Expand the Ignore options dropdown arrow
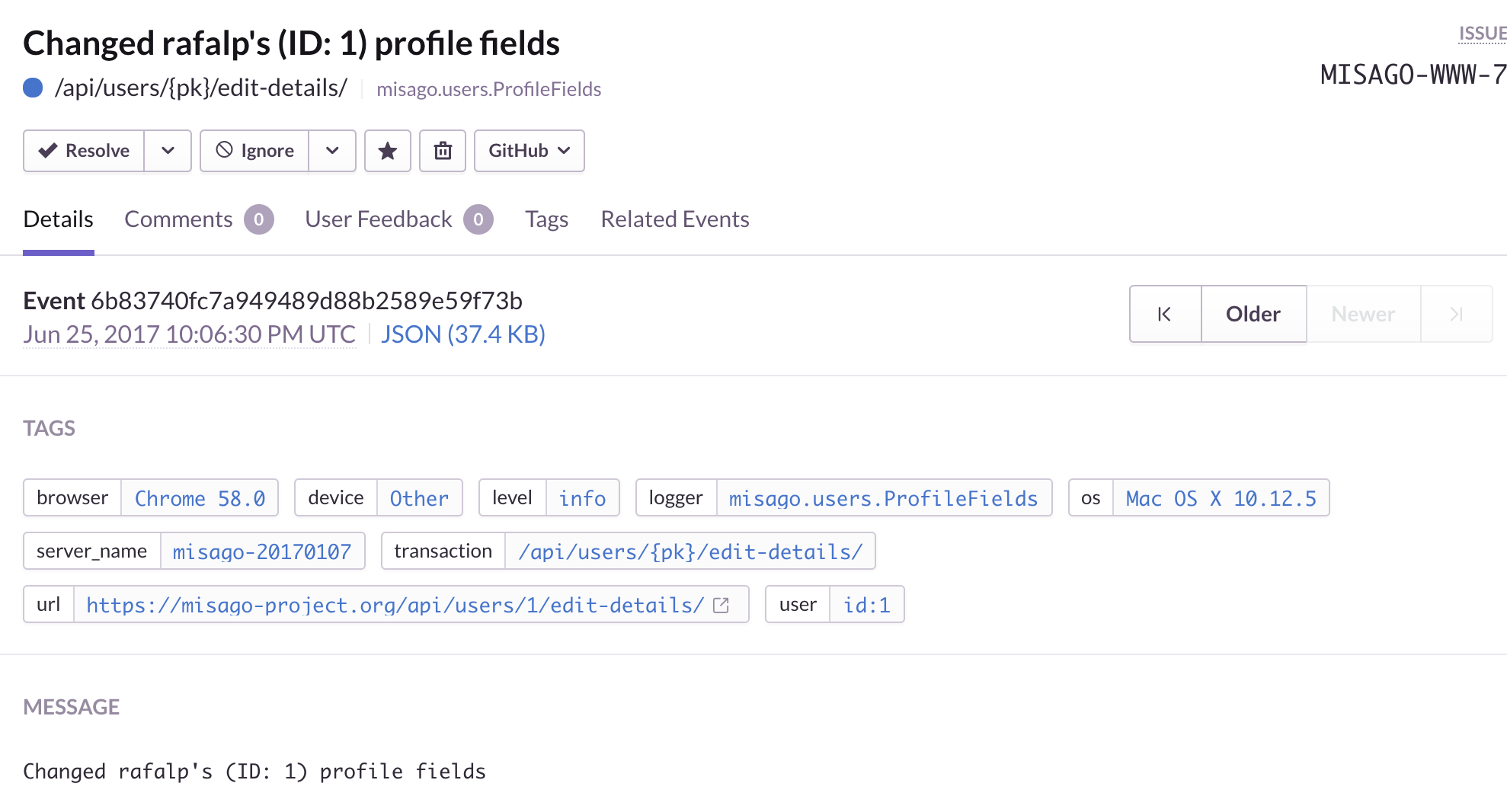Viewport: 1507px width, 812px height. 332,151
